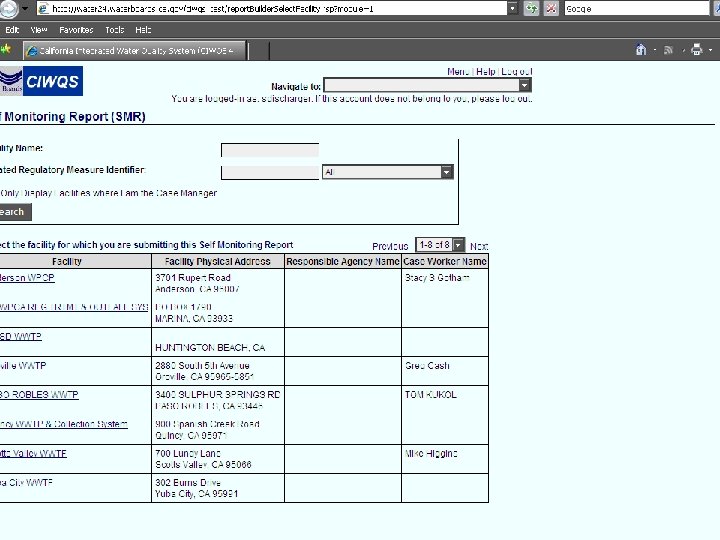
Task: Select the California Integrated Water Quality System tab
Action: (x=135, y=51)
